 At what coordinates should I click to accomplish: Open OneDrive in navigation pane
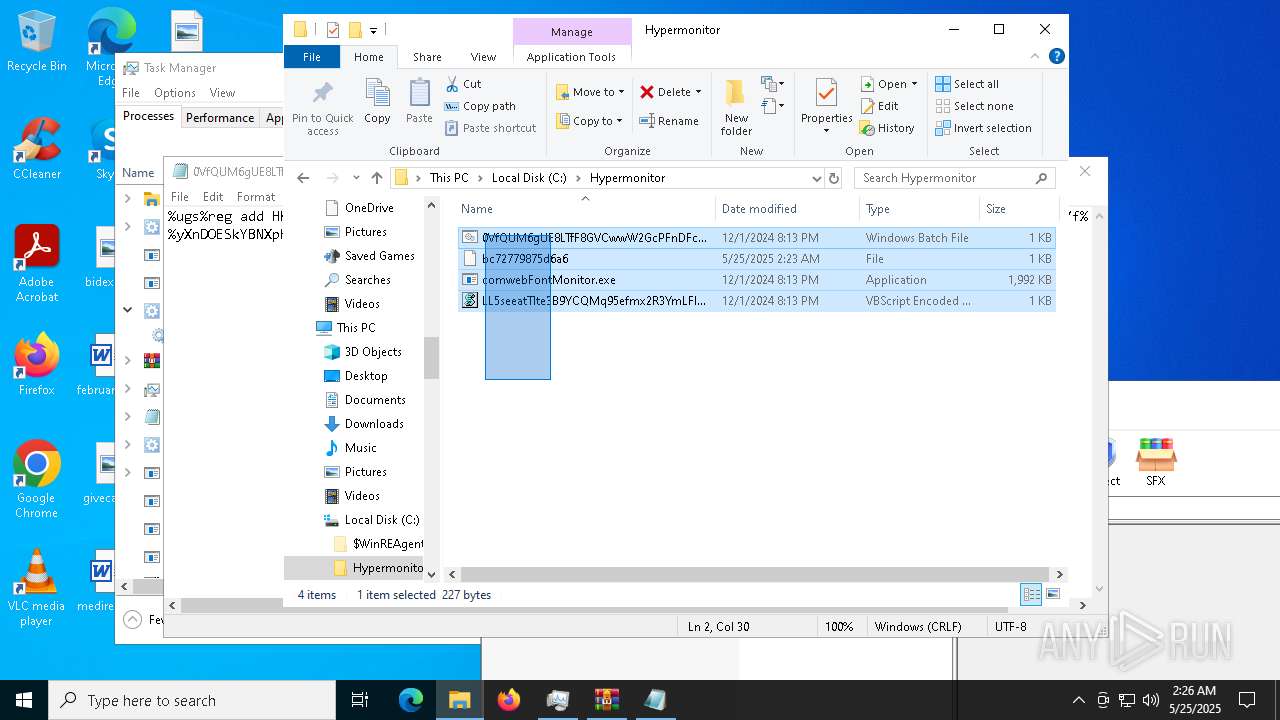pos(369,208)
